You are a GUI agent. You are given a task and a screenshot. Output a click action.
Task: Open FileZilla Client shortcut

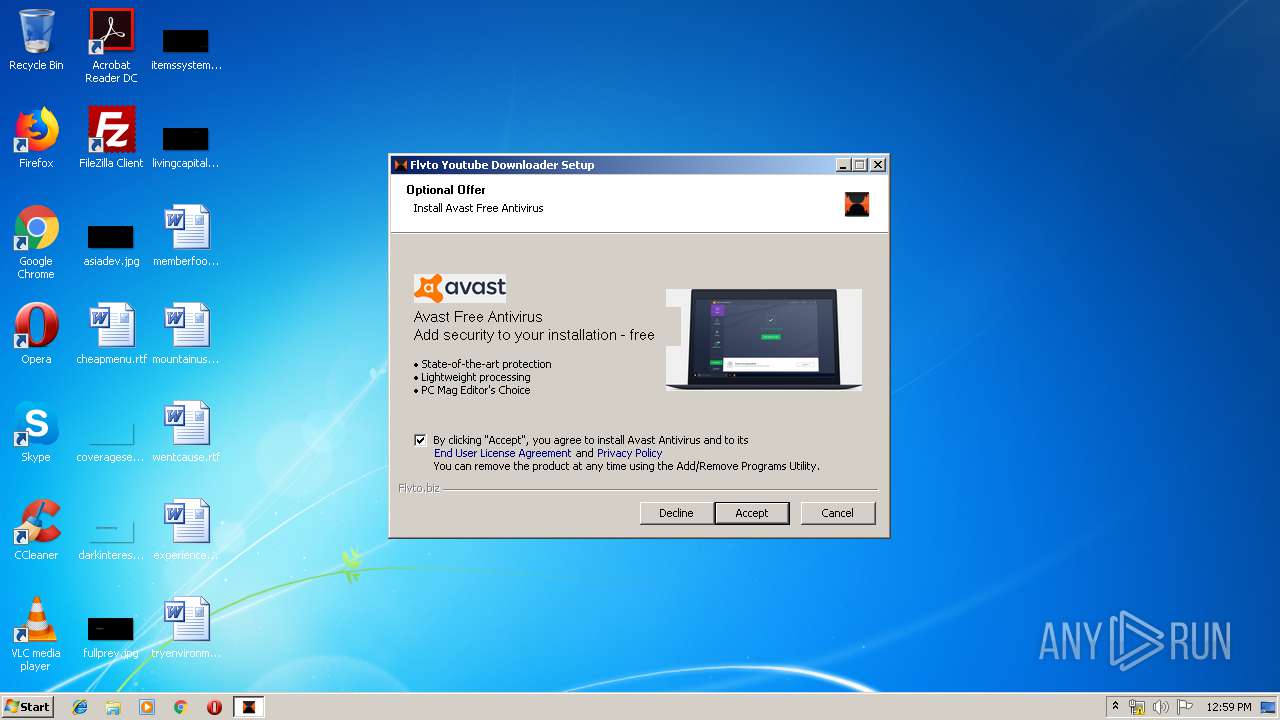[111, 138]
